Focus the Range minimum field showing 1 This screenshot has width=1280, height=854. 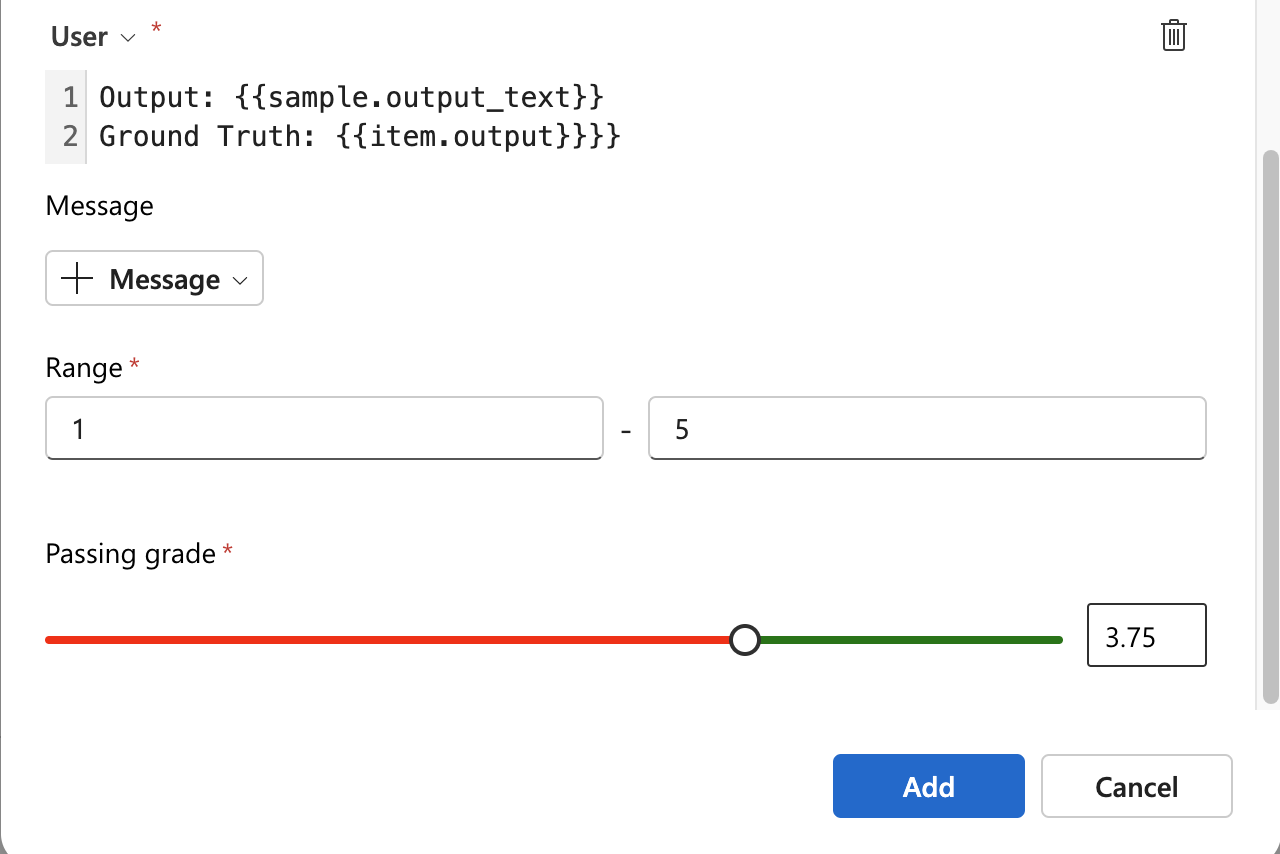[324, 429]
